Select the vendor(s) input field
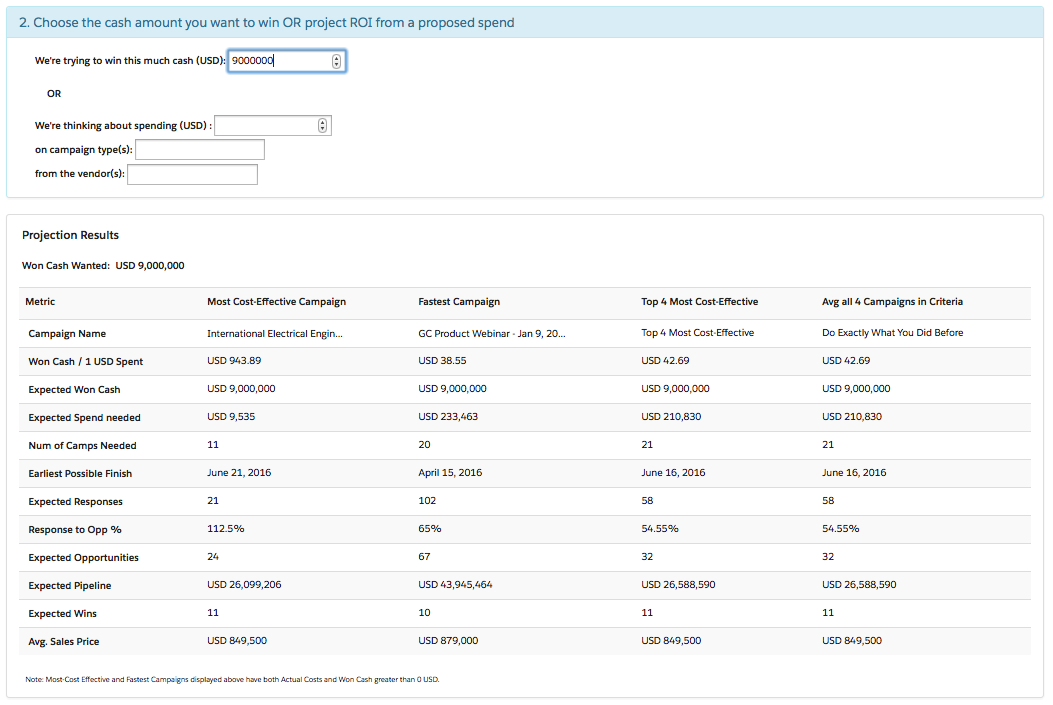Viewport: 1053px width, 705px height. coord(192,175)
